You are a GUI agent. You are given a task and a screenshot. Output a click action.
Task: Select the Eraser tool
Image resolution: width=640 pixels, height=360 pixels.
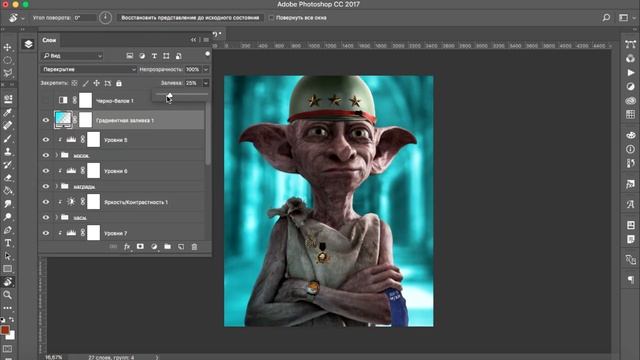tap(7, 178)
